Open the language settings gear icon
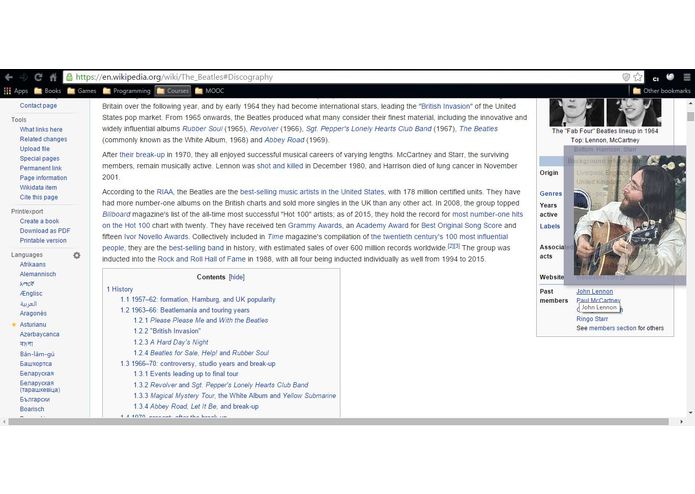The height and width of the screenshot is (494, 695). [x=77, y=255]
